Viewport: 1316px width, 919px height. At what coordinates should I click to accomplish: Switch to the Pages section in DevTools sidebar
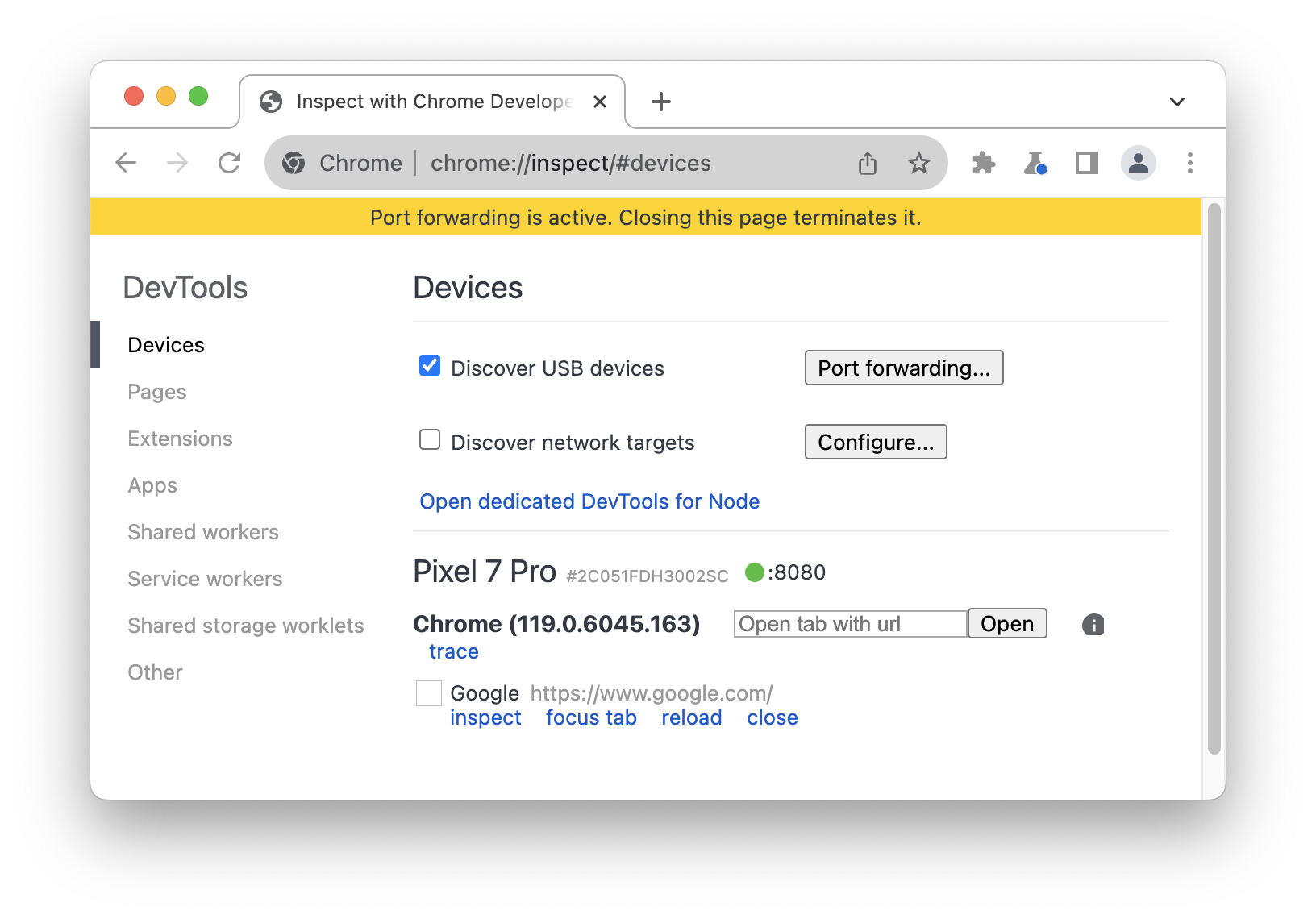(156, 392)
